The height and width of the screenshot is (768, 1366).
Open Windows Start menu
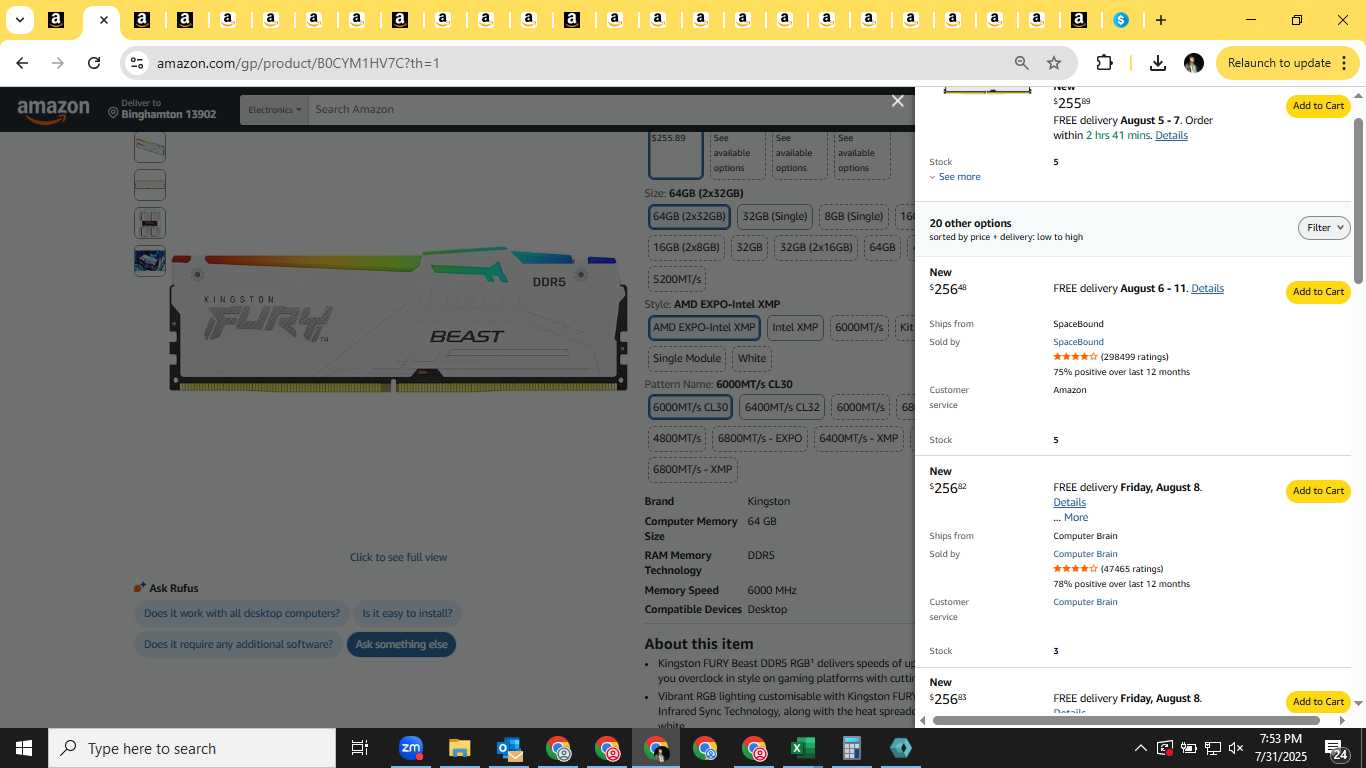coord(23,748)
